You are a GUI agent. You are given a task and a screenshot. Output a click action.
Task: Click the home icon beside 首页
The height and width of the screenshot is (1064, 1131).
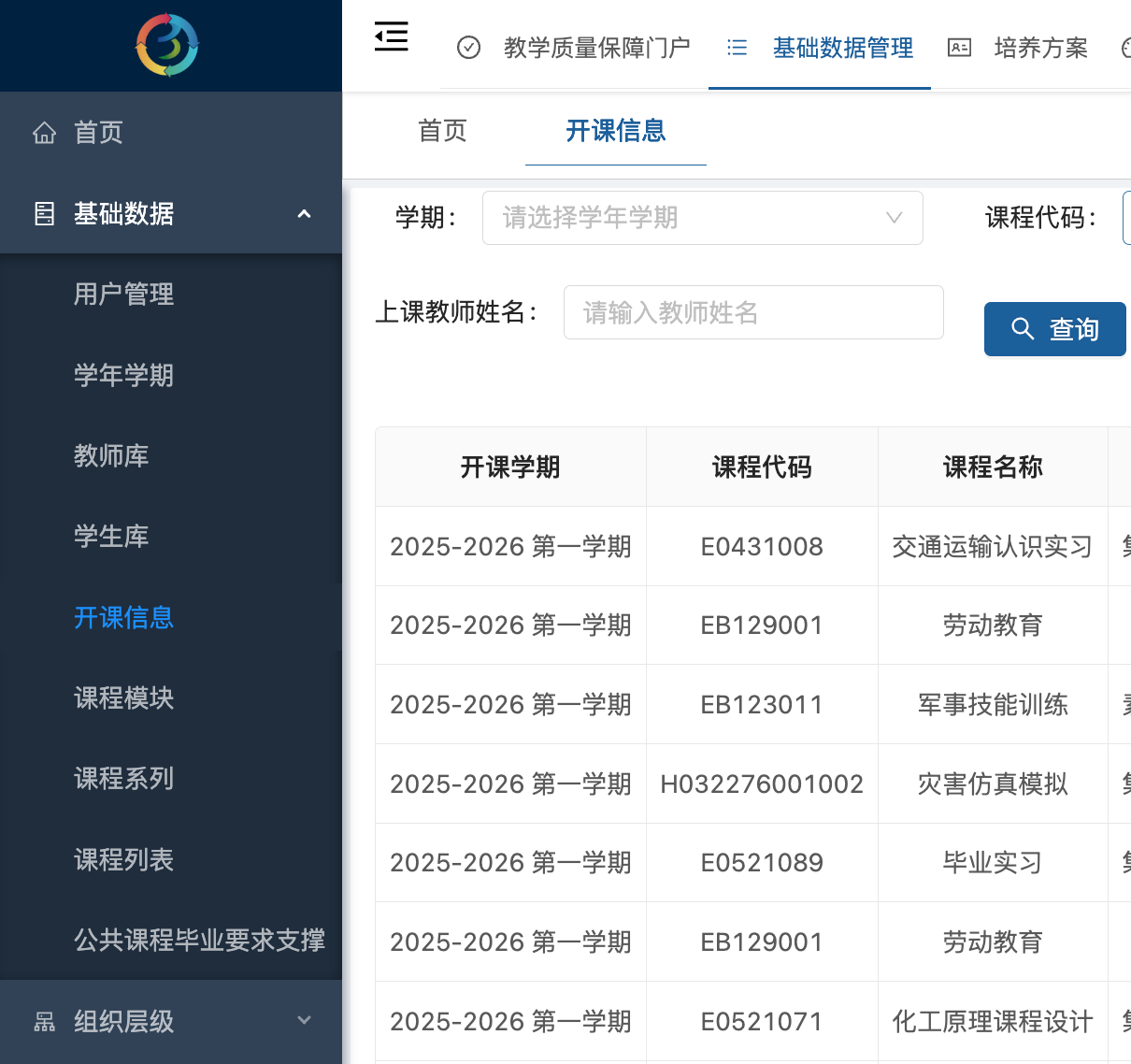click(44, 133)
